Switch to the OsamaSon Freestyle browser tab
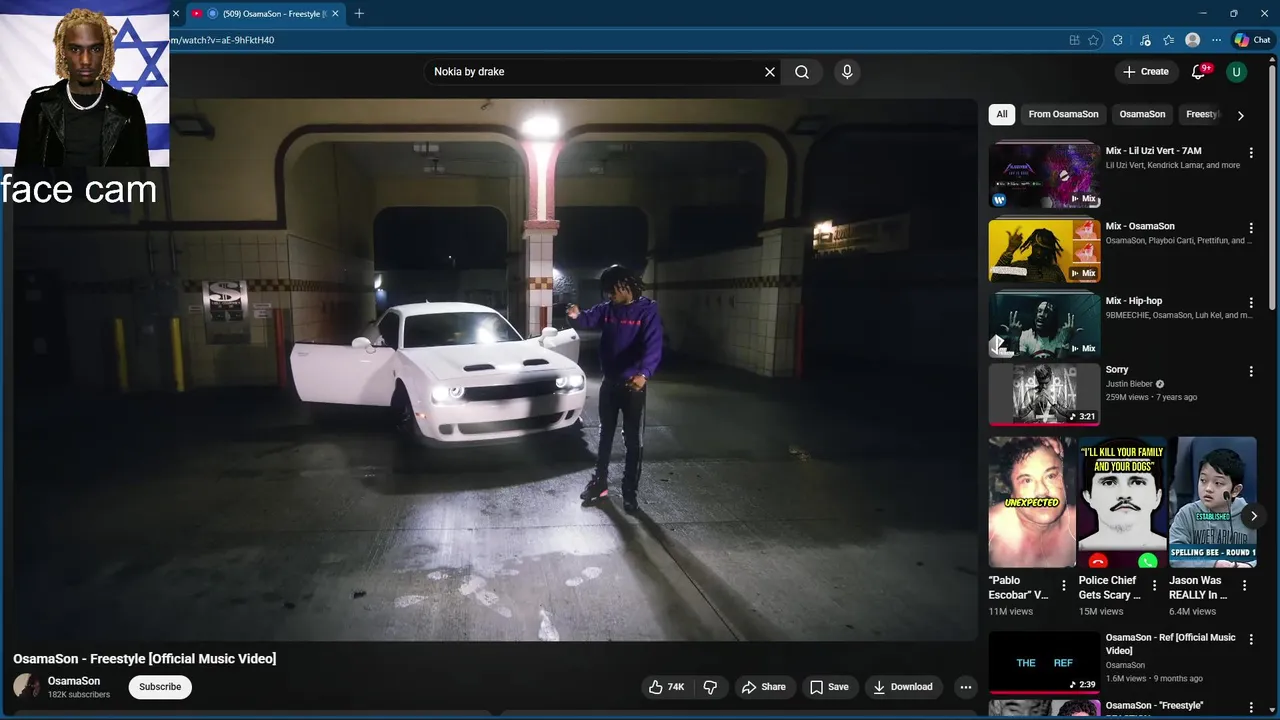Viewport: 1280px width, 720px height. click(265, 13)
